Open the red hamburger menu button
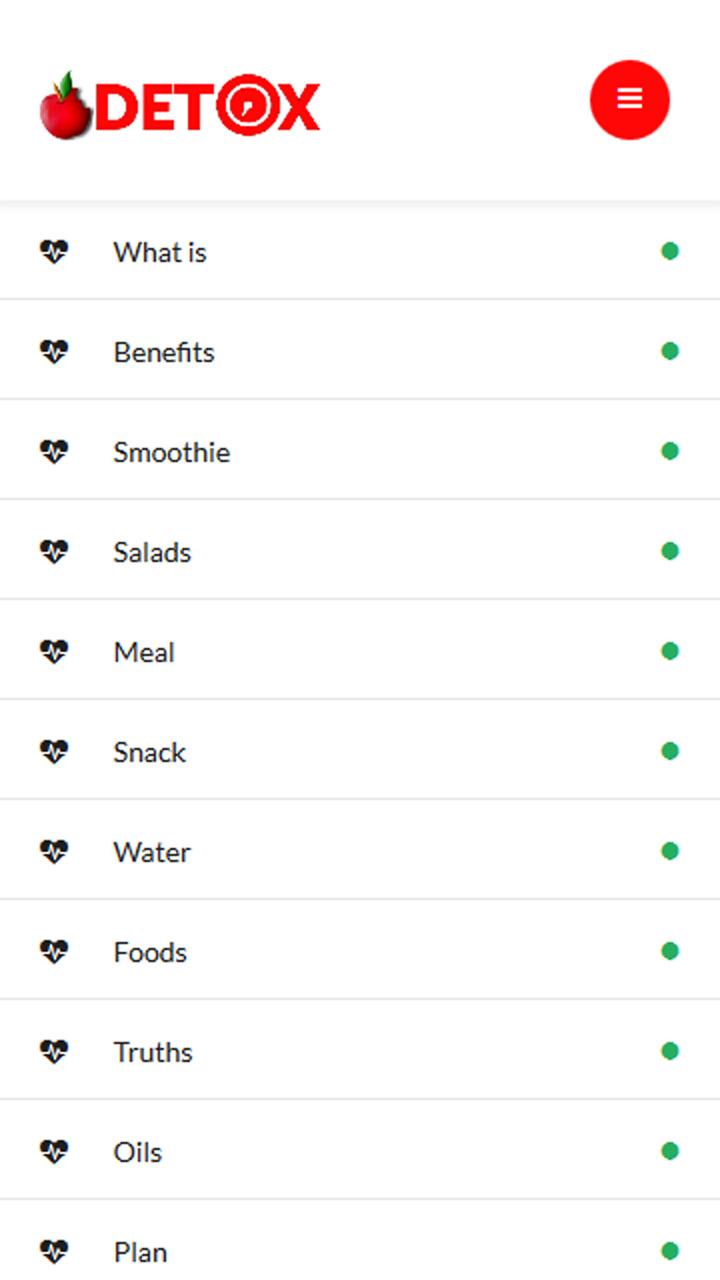Screen dimensions: 720x1280 629,99
